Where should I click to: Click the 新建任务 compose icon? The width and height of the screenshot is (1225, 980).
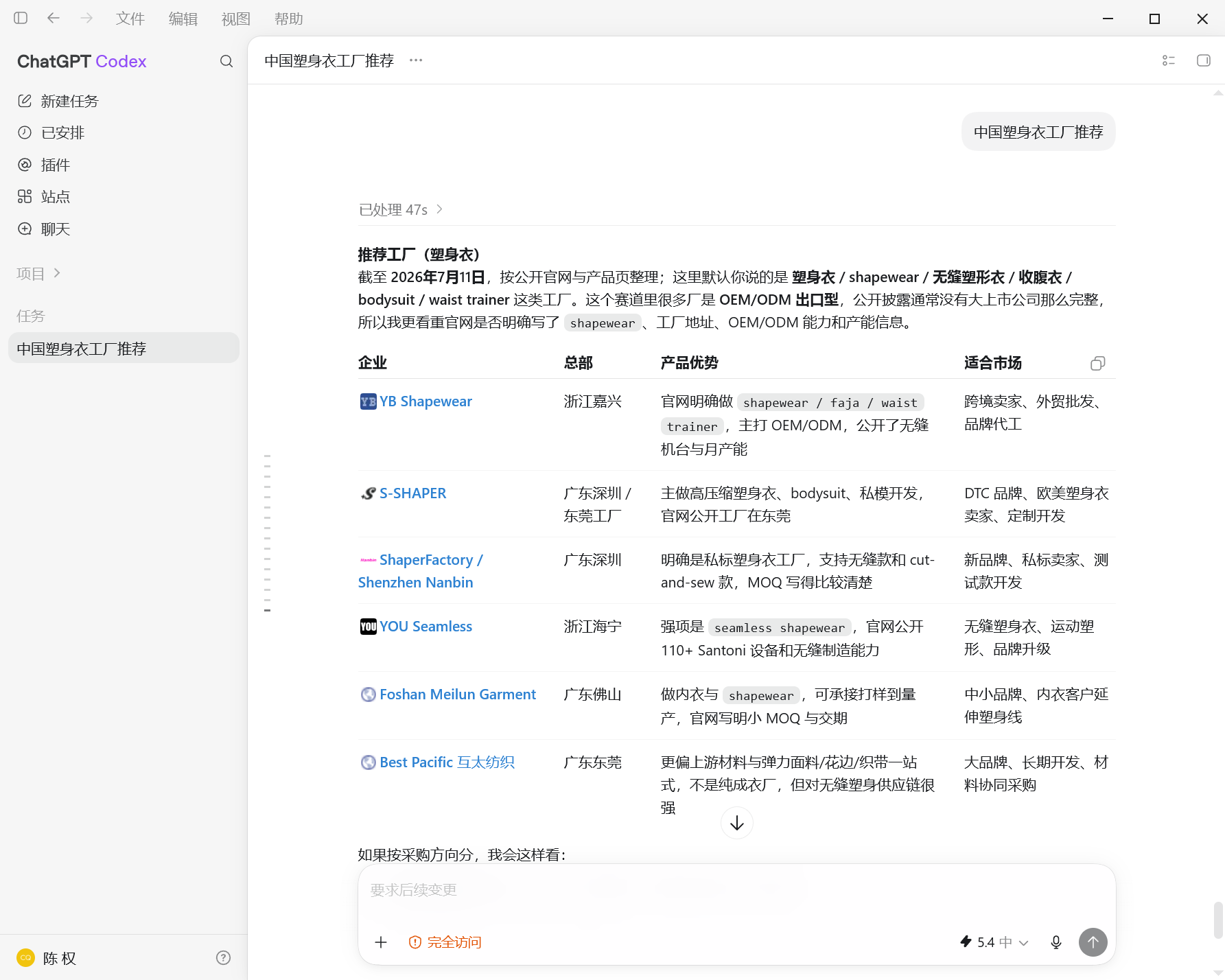[25, 101]
